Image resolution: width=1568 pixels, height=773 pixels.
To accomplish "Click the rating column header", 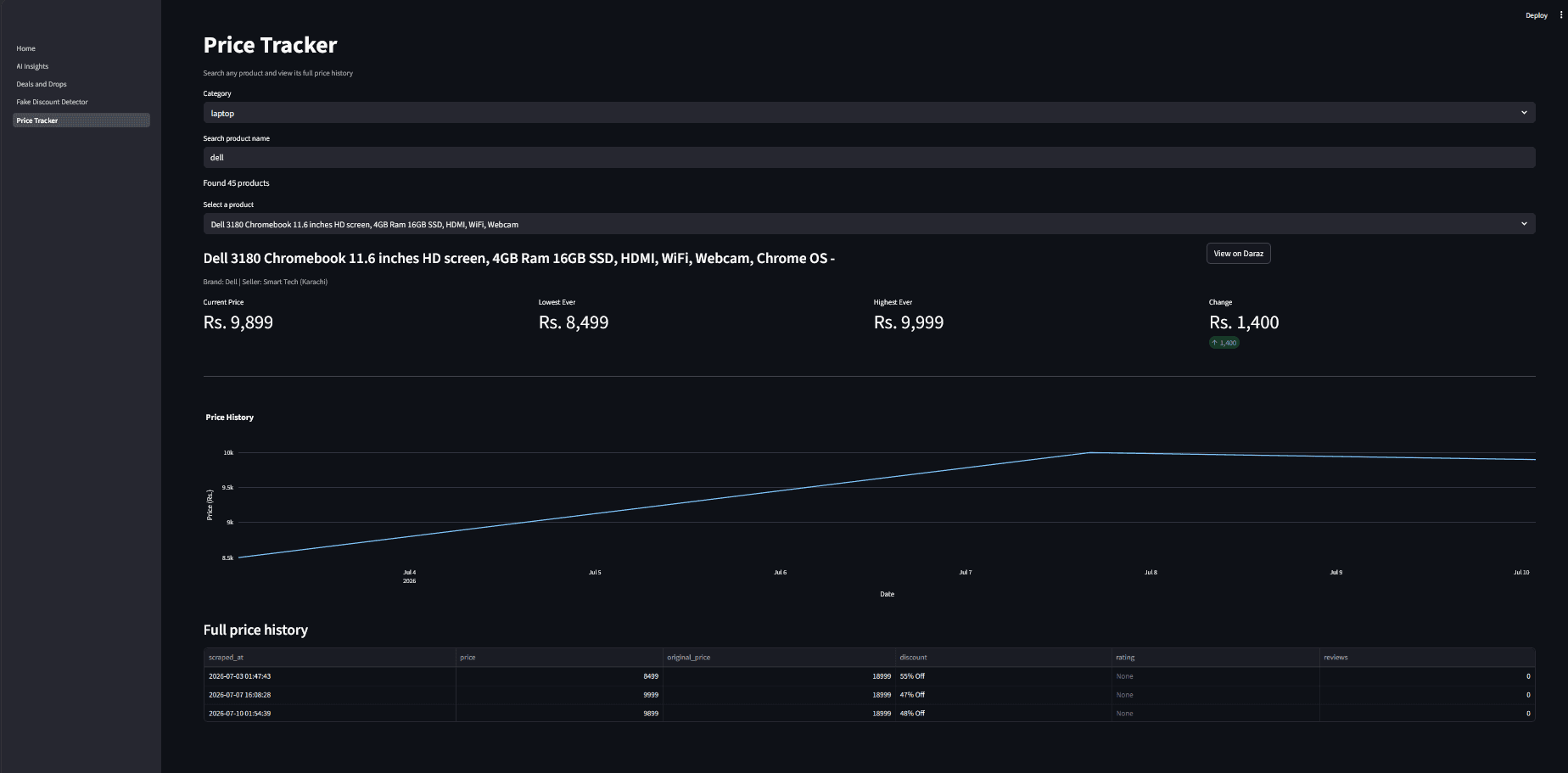I will (1216, 658).
